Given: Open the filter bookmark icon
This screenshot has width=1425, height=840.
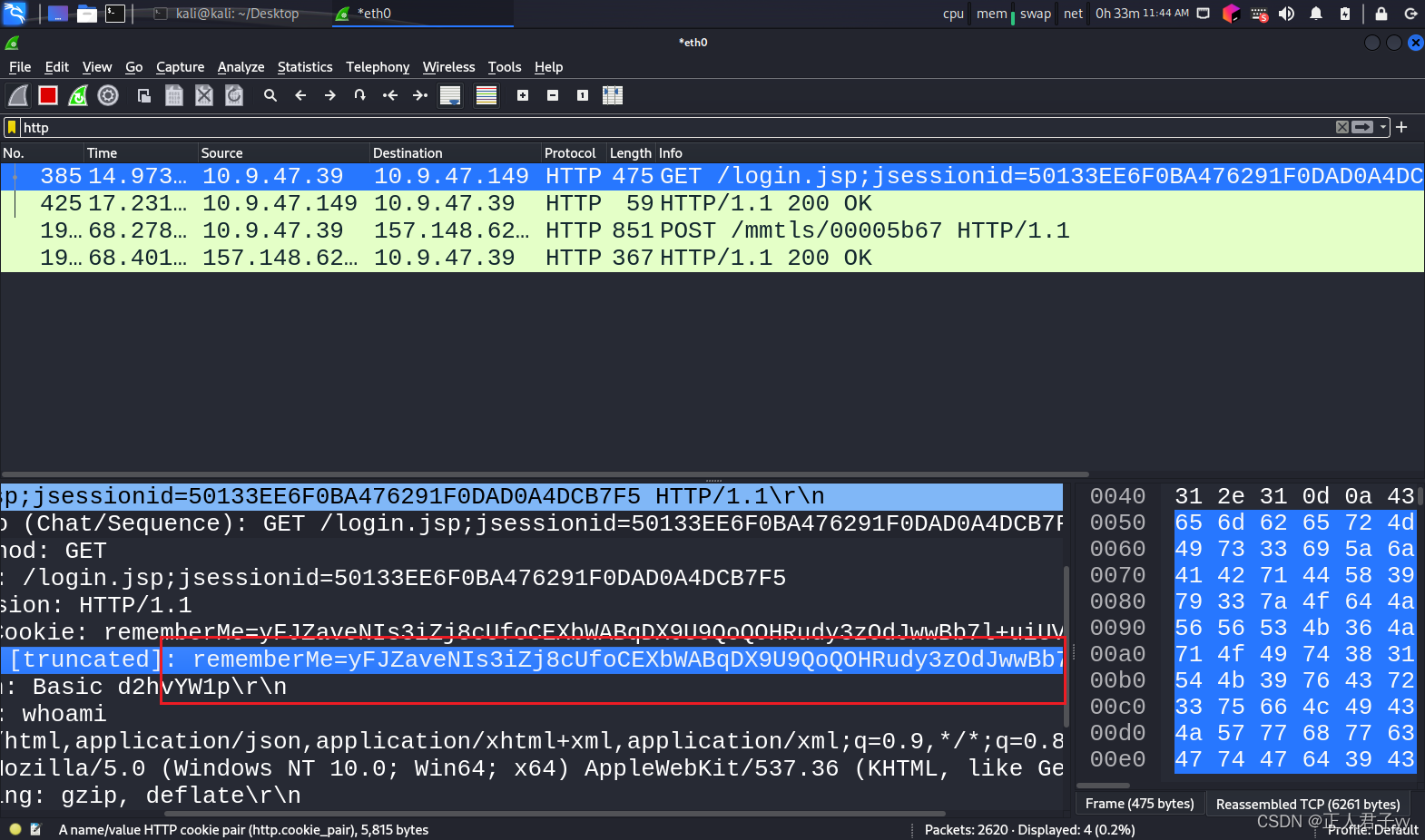Looking at the screenshot, I should [12, 128].
